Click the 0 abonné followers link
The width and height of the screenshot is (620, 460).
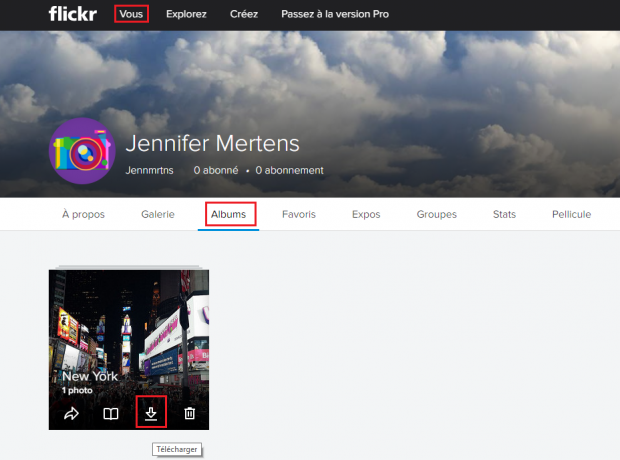pos(216,170)
